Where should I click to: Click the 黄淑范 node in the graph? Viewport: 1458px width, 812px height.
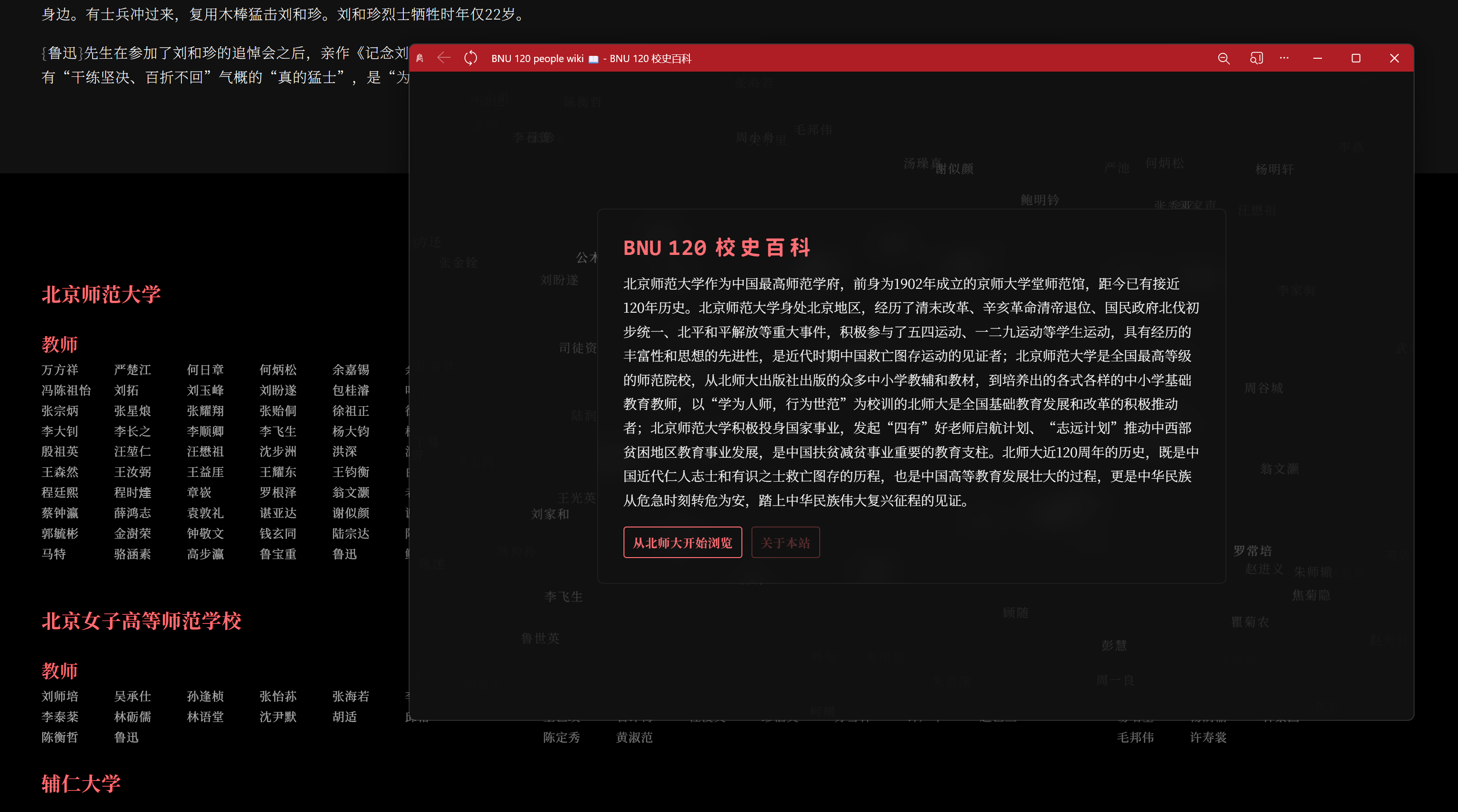(x=634, y=738)
